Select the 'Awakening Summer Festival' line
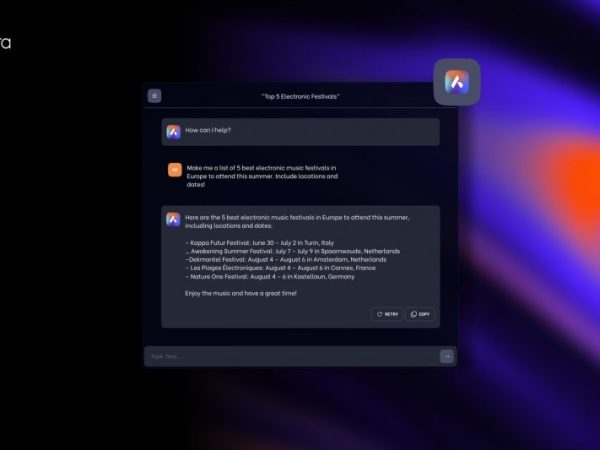This screenshot has width=600, height=450. (293, 251)
